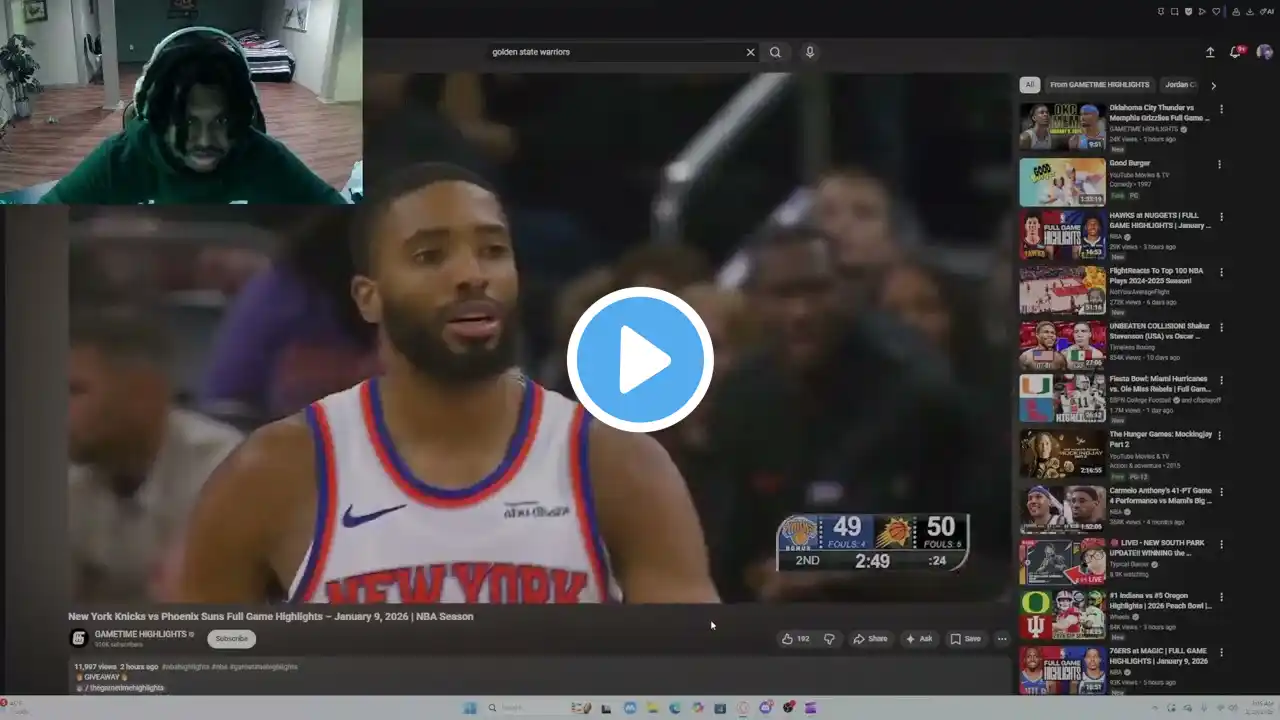Select the Jordan filter chip

[1180, 85]
